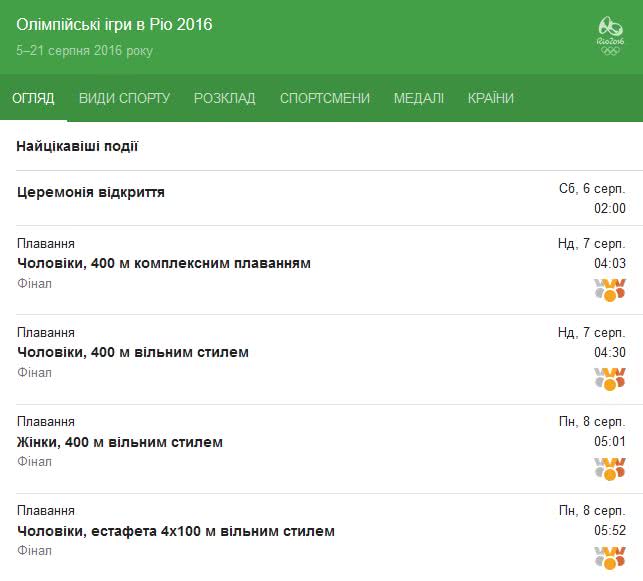
Task: Click the Пн, 8 серп. date above 05:01
Action: coord(592,422)
